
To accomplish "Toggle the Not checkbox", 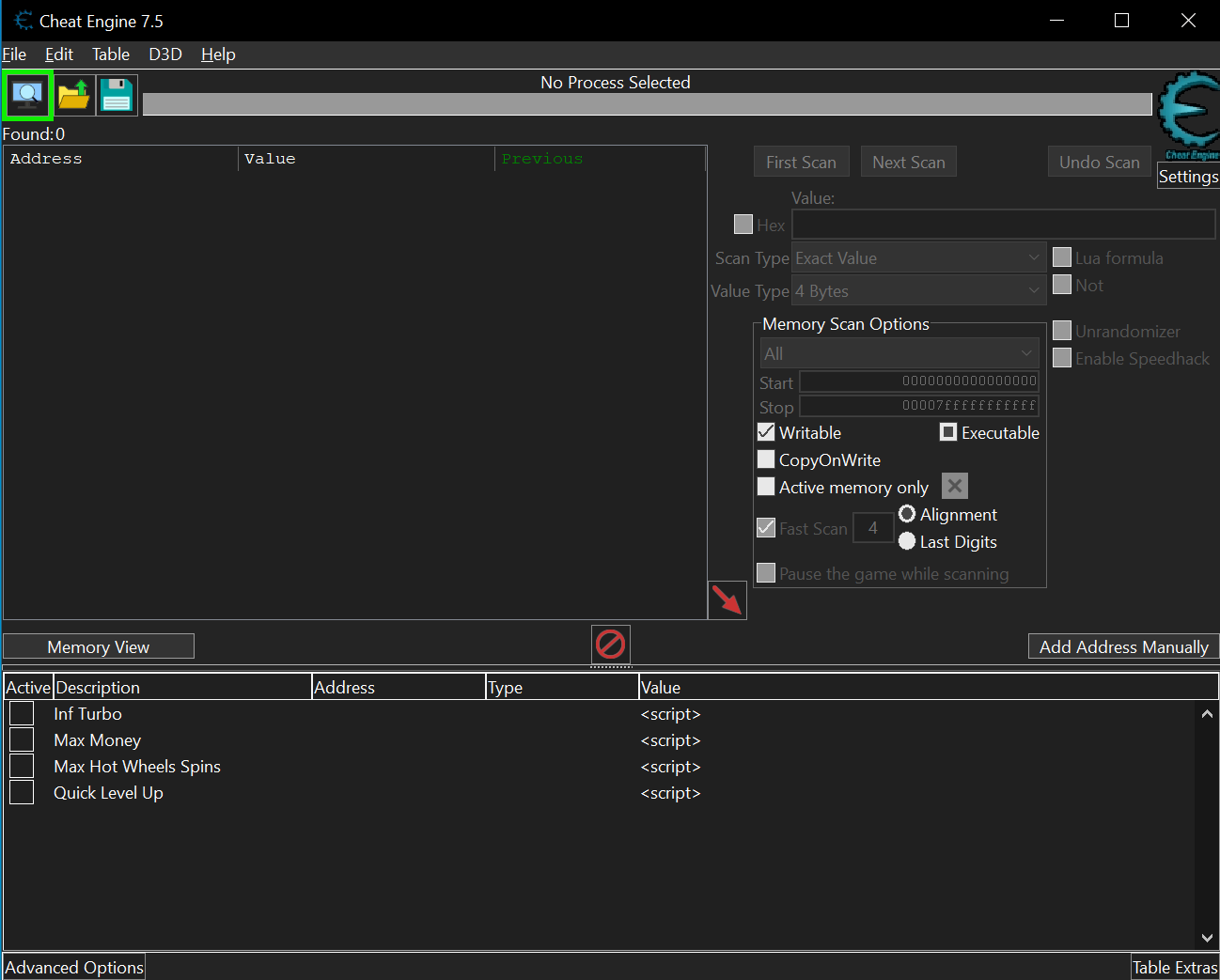I will (x=1062, y=284).
